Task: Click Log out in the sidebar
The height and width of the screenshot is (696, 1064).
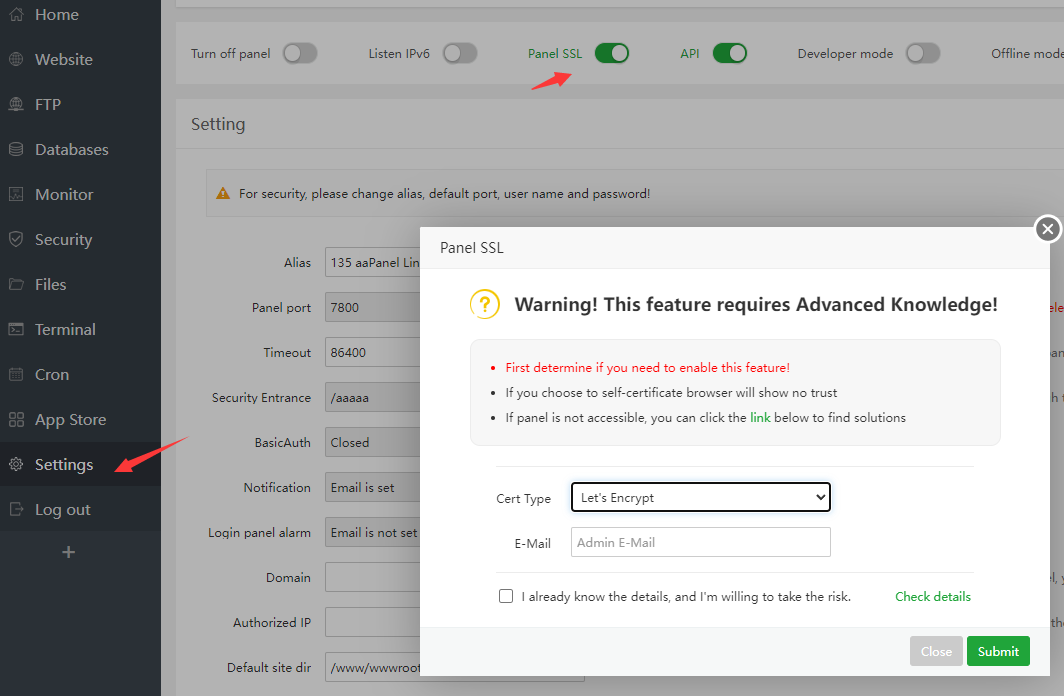Action: 63,509
